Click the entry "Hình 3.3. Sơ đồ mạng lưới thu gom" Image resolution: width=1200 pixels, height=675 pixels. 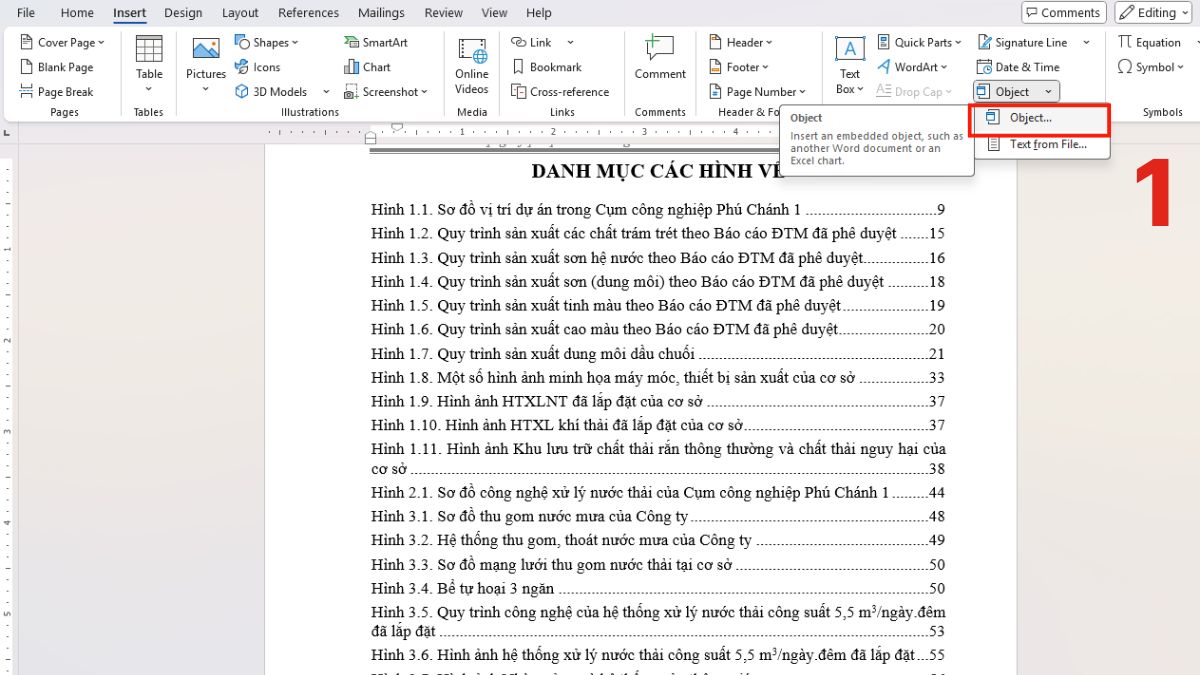pyautogui.click(x=658, y=565)
